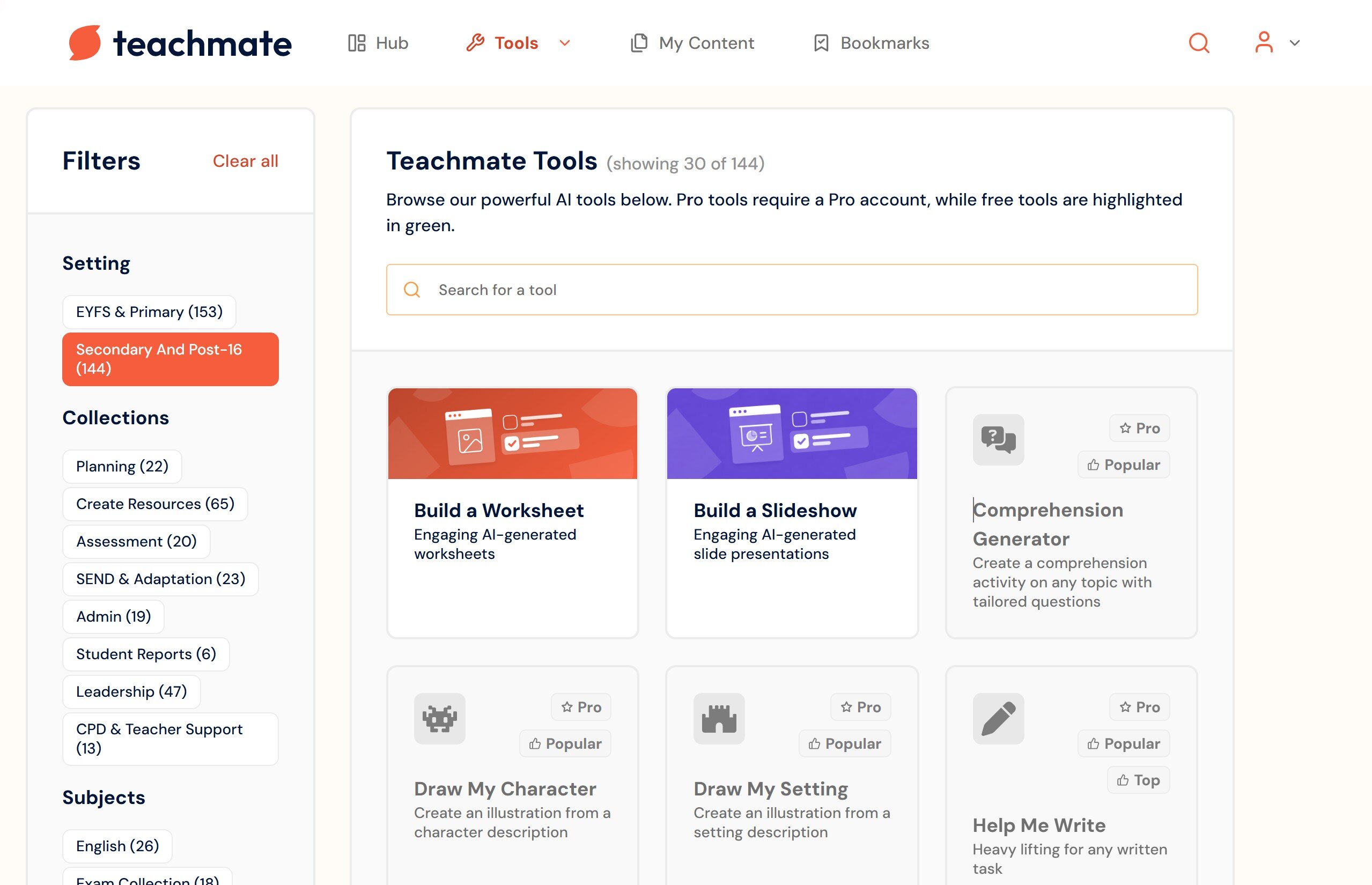Viewport: 1372px width, 885px height.
Task: Open Bookmarks in the top nav
Action: coord(871,43)
